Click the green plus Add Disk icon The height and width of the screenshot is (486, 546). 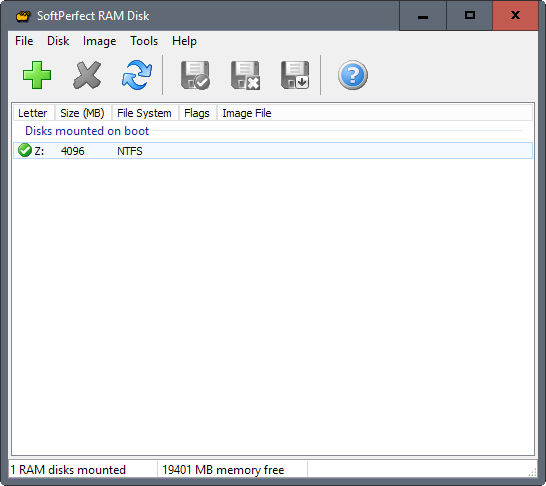[37, 75]
